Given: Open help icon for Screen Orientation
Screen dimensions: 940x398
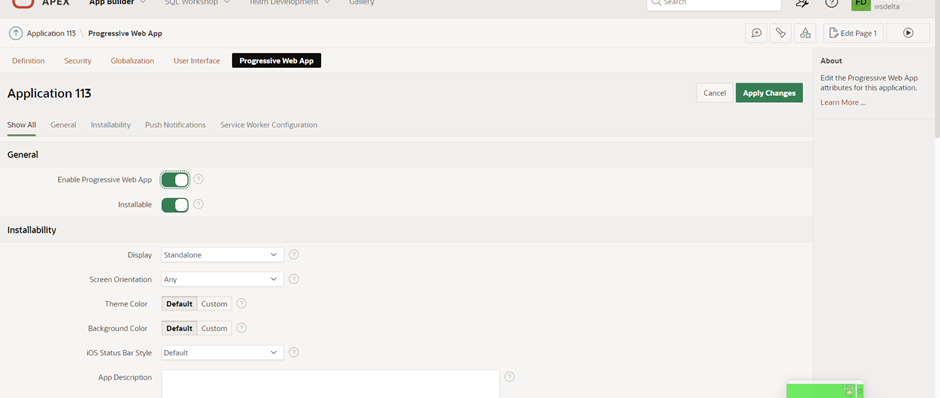Looking at the screenshot, I should pyautogui.click(x=294, y=279).
